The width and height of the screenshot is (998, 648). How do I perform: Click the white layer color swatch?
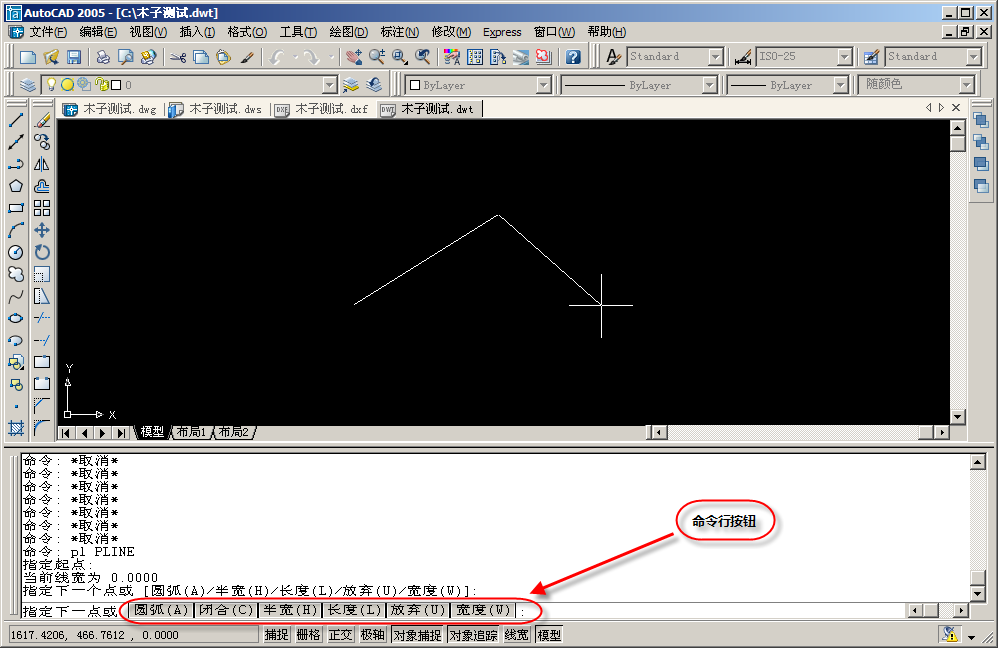point(116,85)
